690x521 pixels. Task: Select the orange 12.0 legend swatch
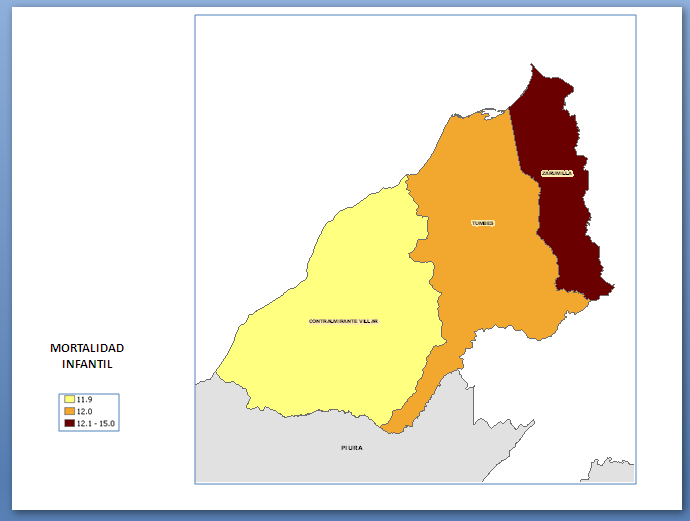coord(70,411)
